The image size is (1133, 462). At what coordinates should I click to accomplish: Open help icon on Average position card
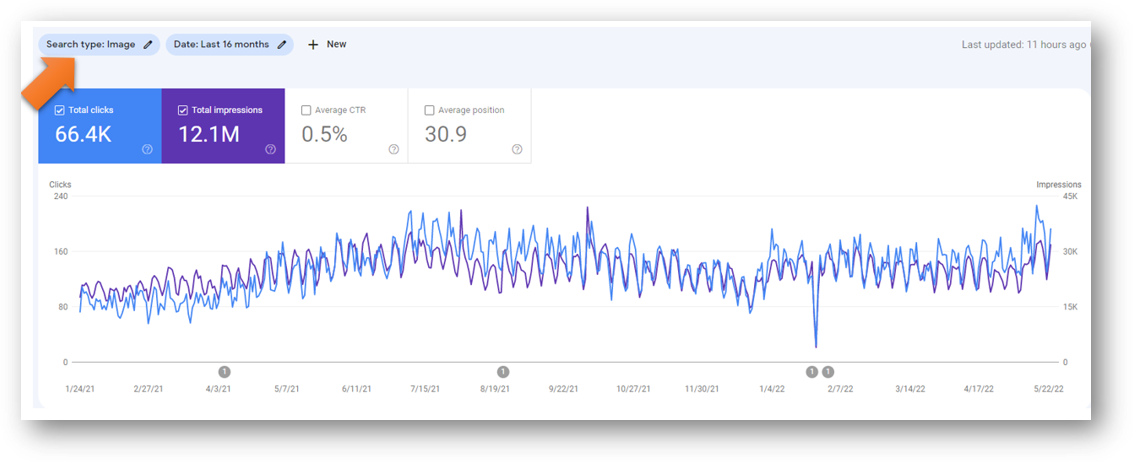coord(517,149)
